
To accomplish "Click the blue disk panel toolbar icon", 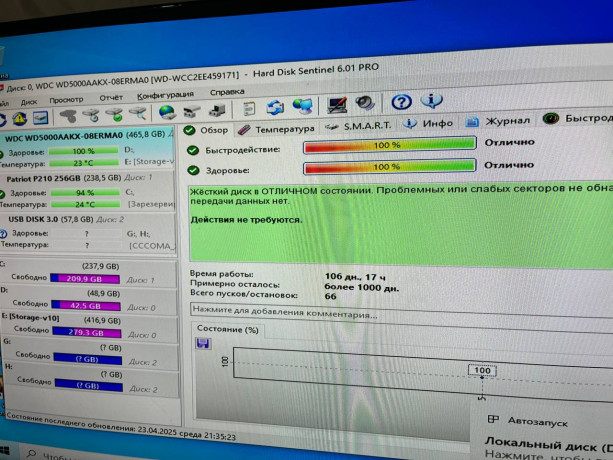I will (x=40, y=117).
